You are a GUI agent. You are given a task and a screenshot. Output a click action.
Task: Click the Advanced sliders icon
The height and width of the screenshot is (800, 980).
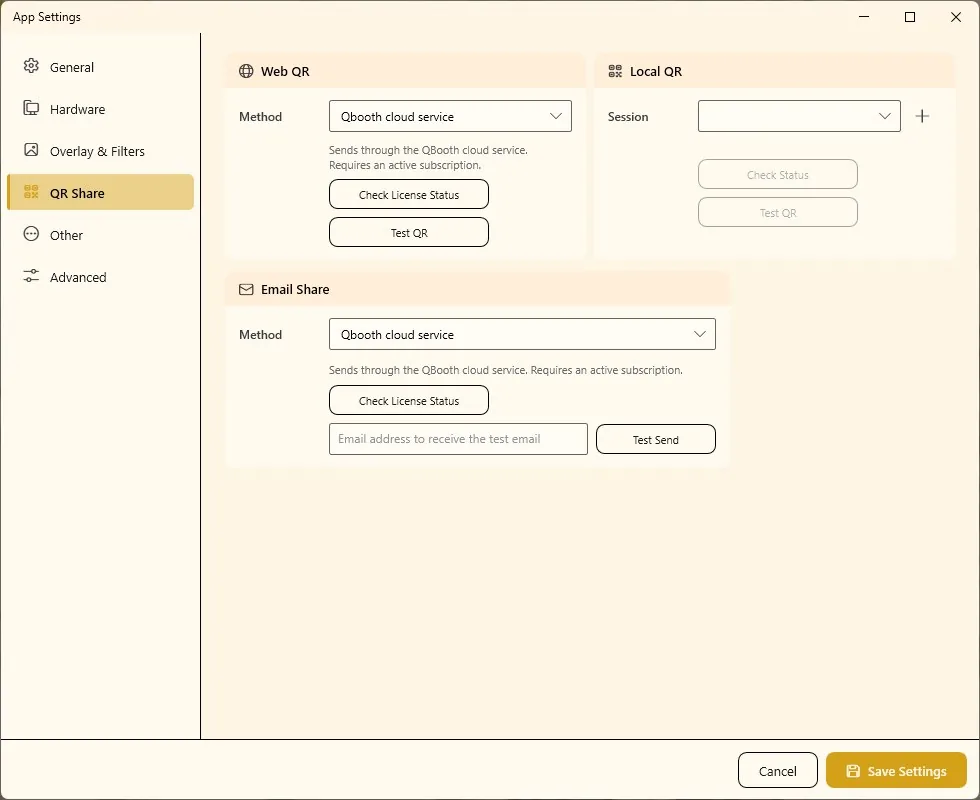coord(31,276)
